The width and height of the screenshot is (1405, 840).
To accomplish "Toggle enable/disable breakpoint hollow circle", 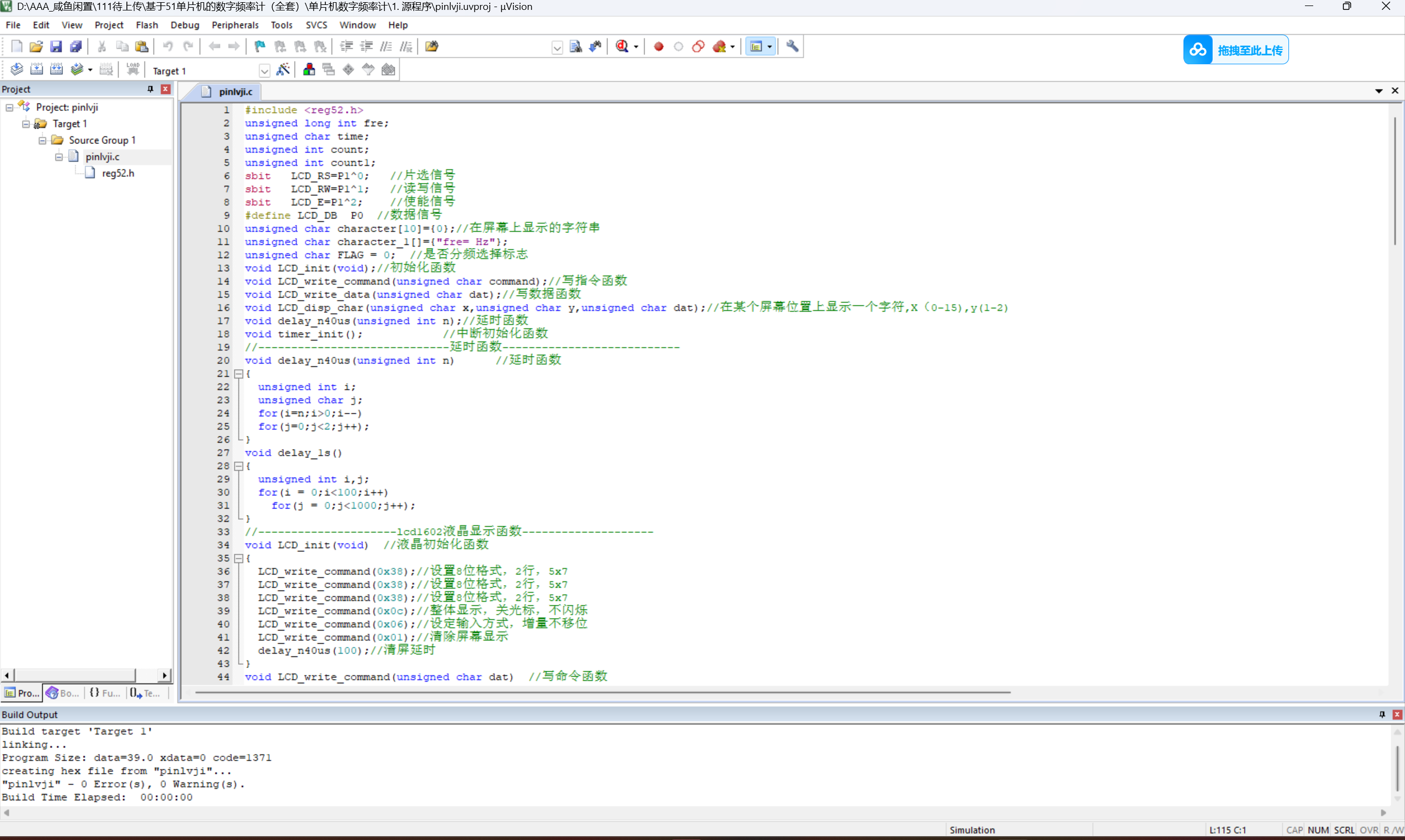I will tap(678, 47).
